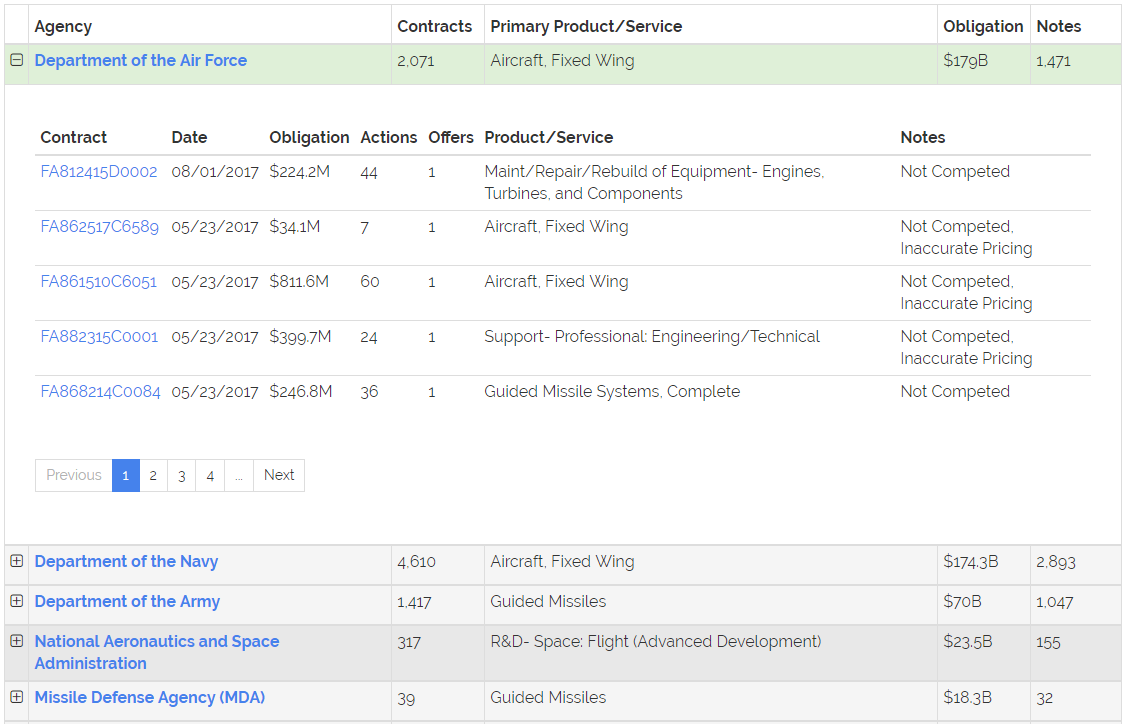Expand the Missile Defense Agency row

(16, 697)
